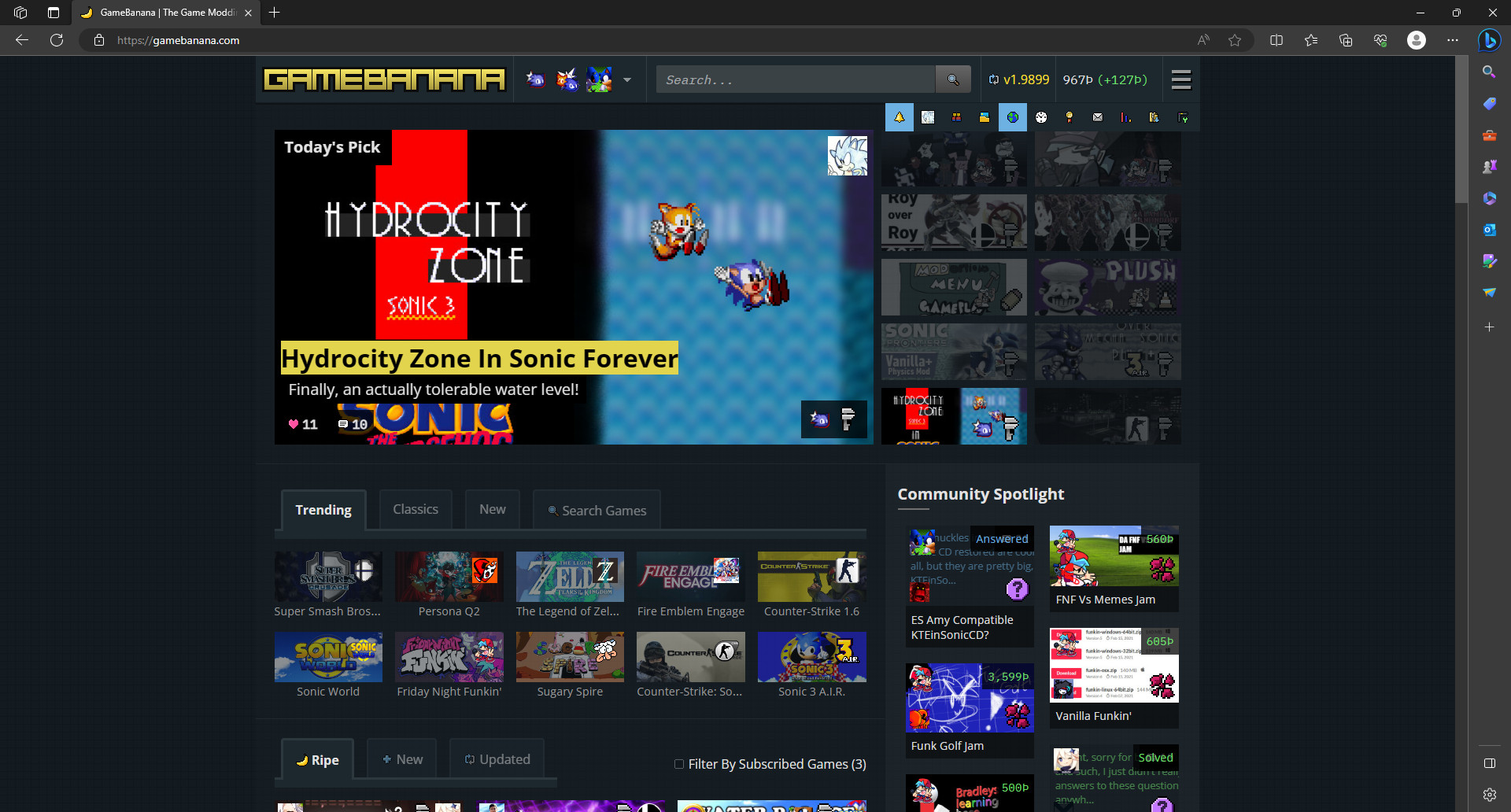Open the medal ribbon icon

tap(1070, 117)
